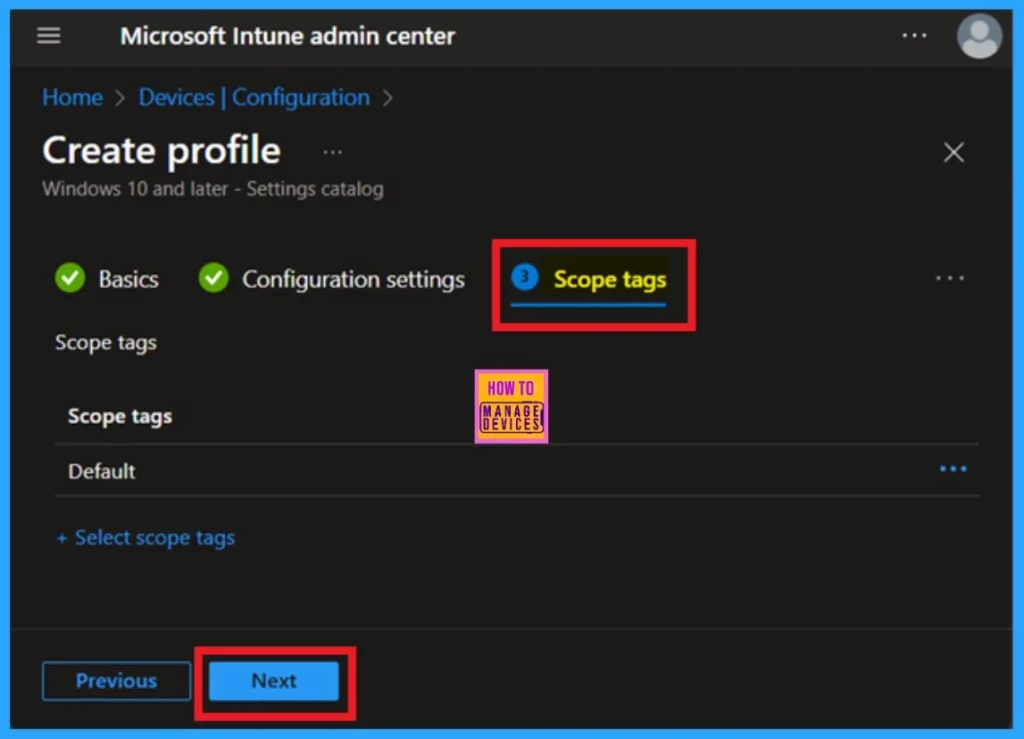This screenshot has width=1024, height=739.
Task: Open the hamburger navigation menu
Action: click(x=48, y=35)
